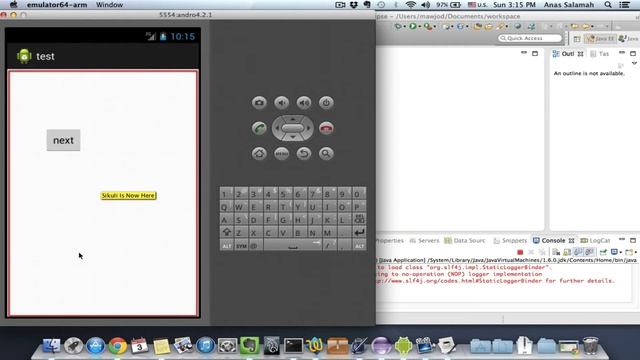Select the Servers tab in Eclipse

(x=424, y=240)
